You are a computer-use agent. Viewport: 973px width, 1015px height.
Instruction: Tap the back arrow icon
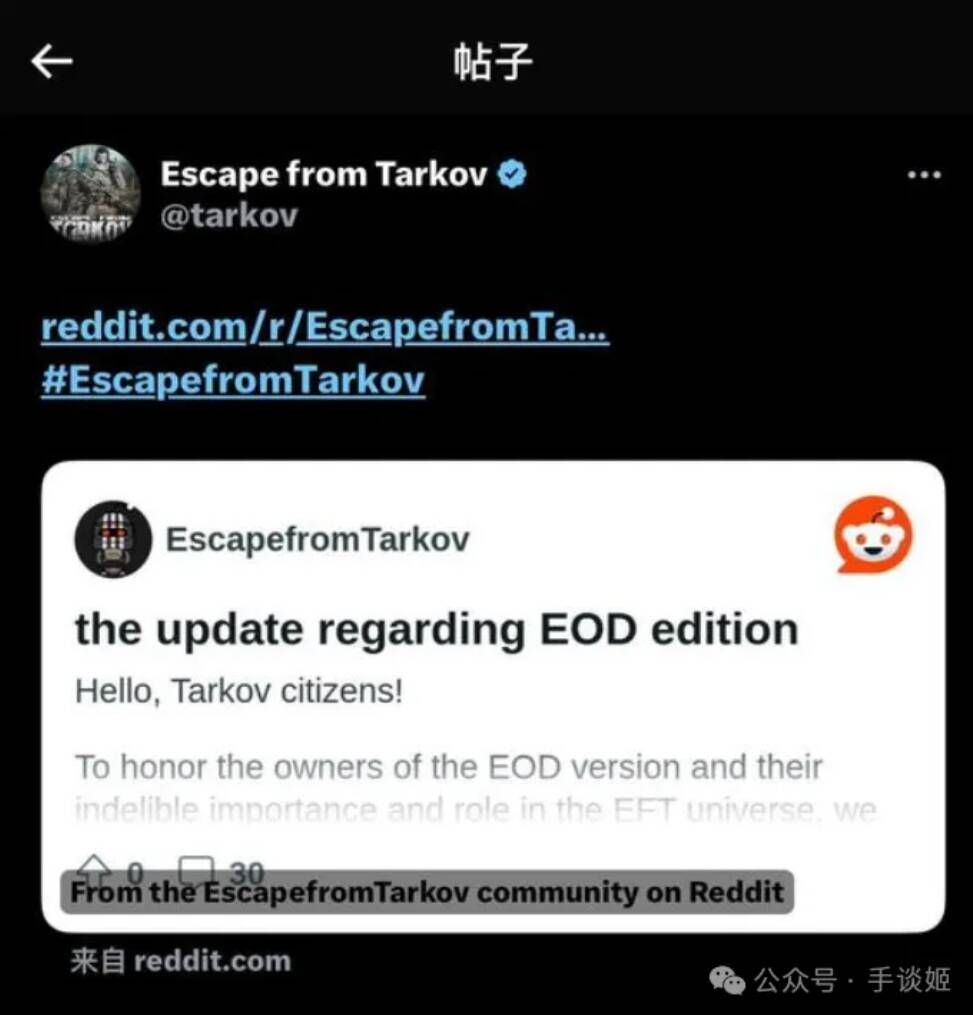(x=52, y=61)
